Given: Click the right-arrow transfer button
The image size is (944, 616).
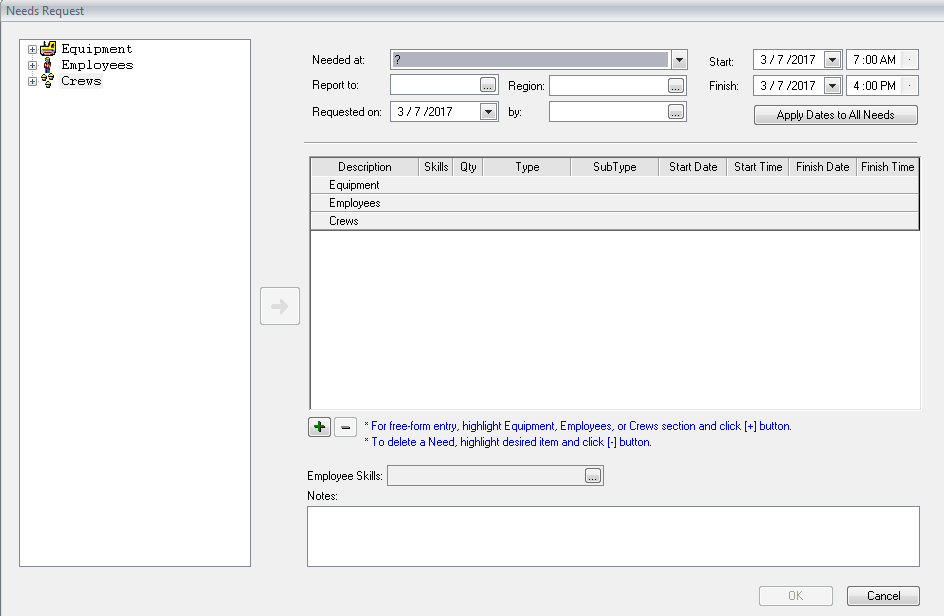Looking at the screenshot, I should (x=279, y=306).
